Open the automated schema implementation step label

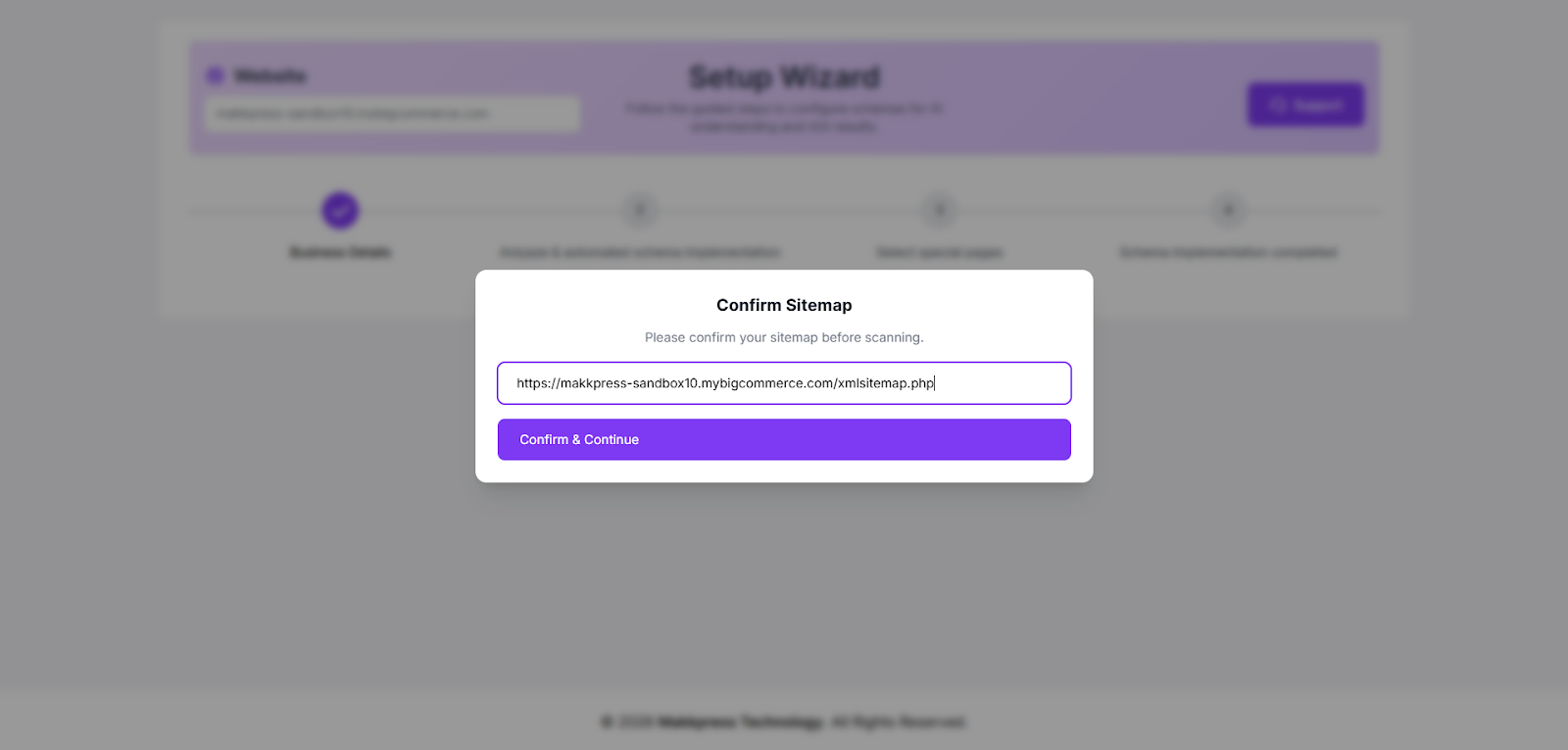point(640,253)
